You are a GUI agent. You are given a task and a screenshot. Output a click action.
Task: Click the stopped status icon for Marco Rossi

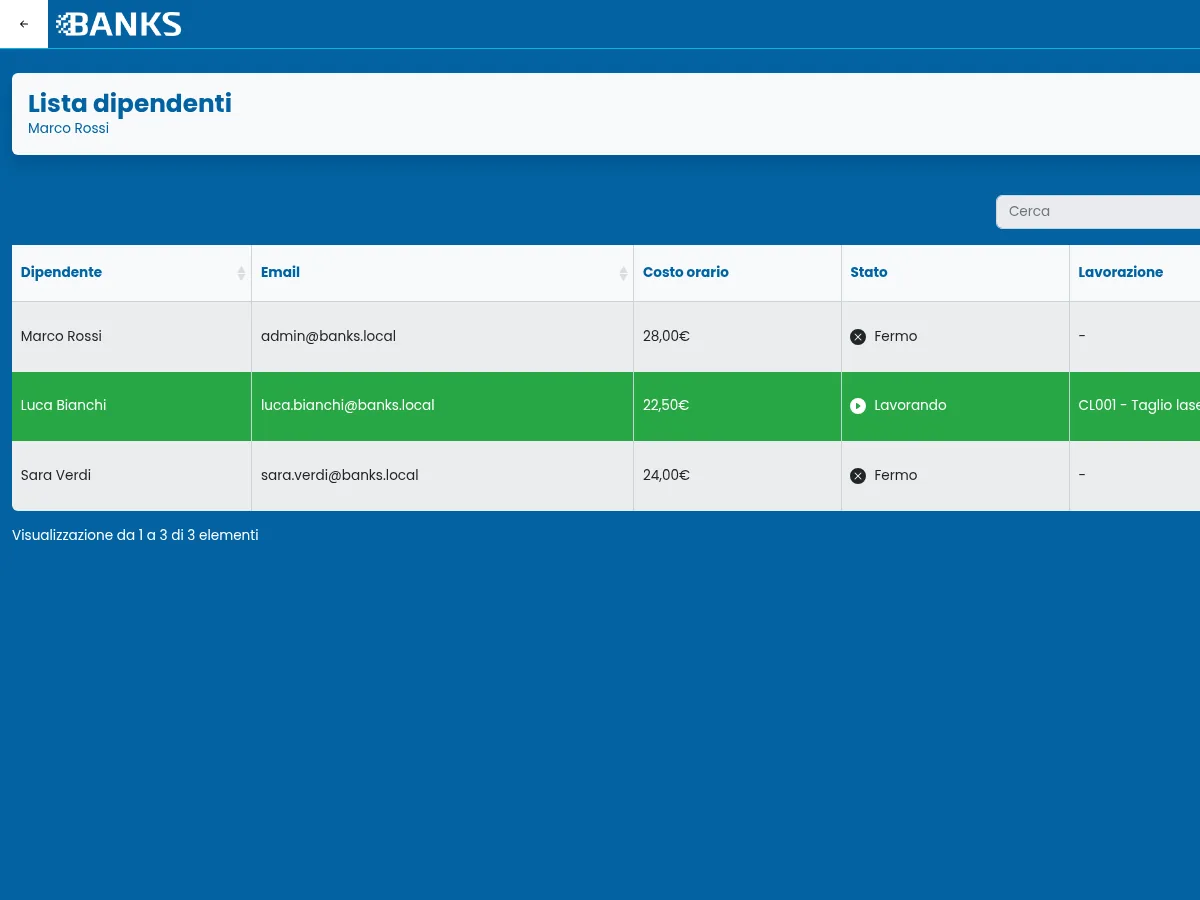pos(858,337)
